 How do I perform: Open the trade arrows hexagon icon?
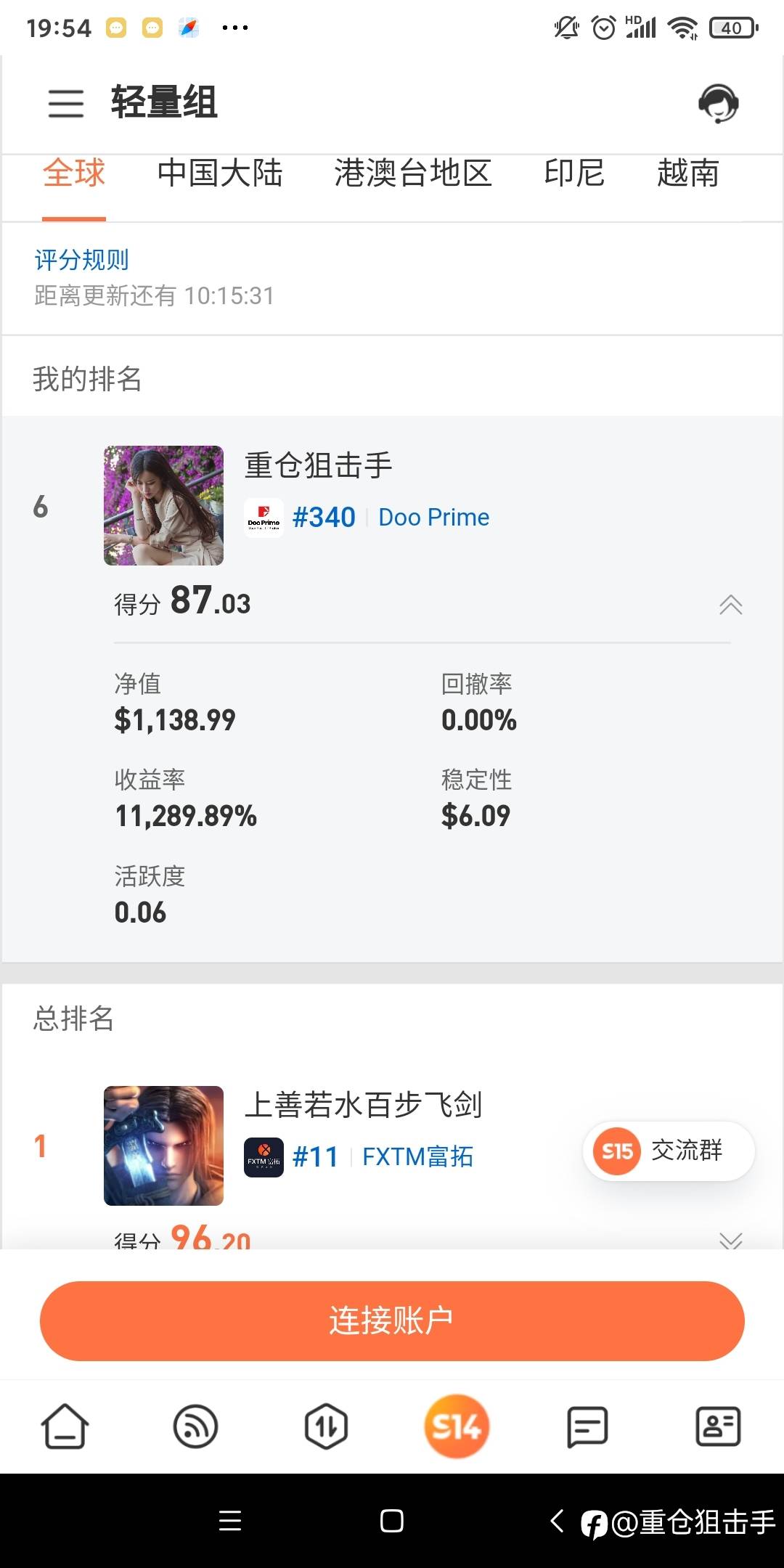326,1426
